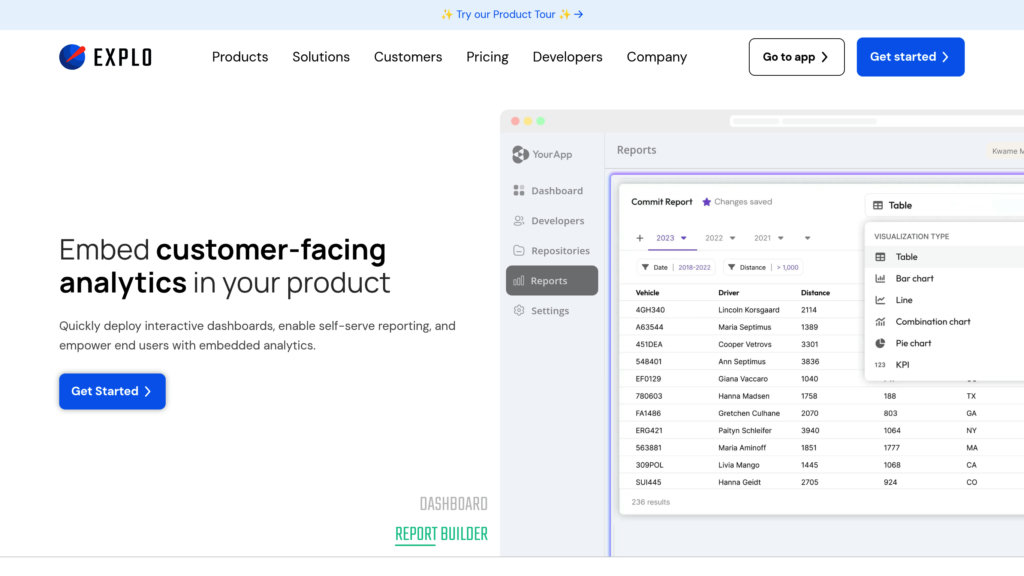Click the arrow after Product Tour
Screen dimensions: 1024x576
coord(579,14)
